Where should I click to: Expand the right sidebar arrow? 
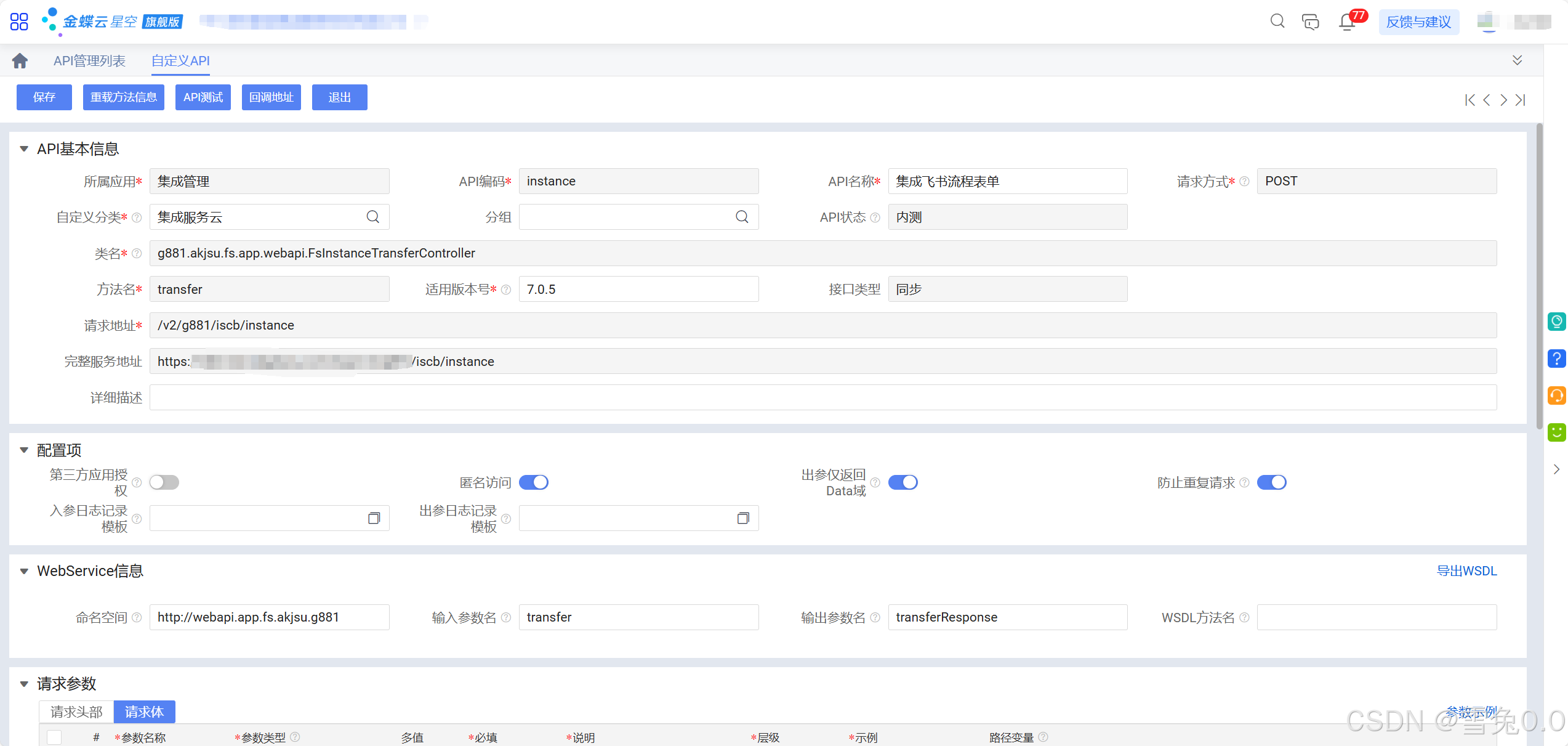(1557, 469)
